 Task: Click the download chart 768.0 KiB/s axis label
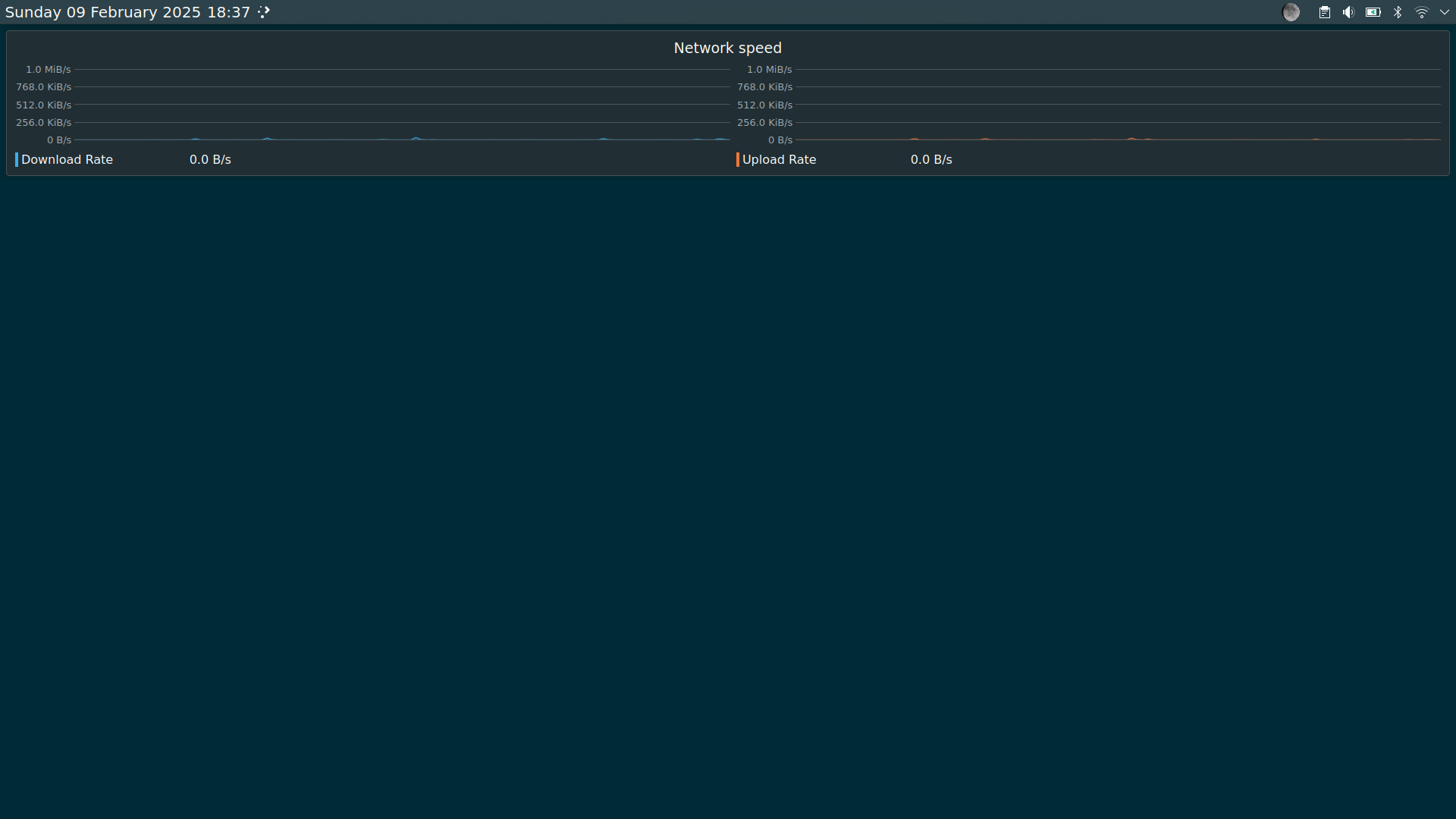pos(44,87)
